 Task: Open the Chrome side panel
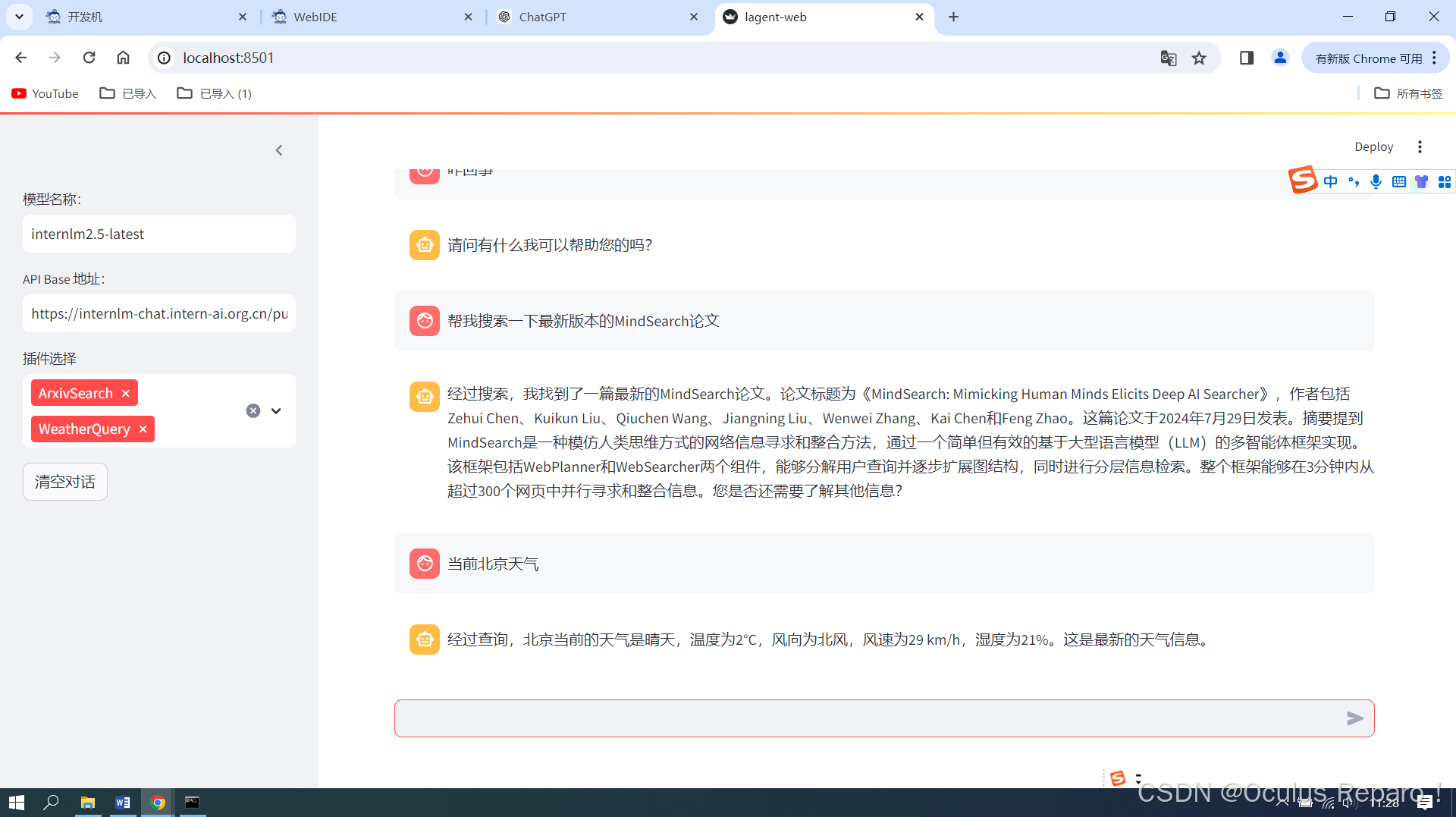point(1246,57)
